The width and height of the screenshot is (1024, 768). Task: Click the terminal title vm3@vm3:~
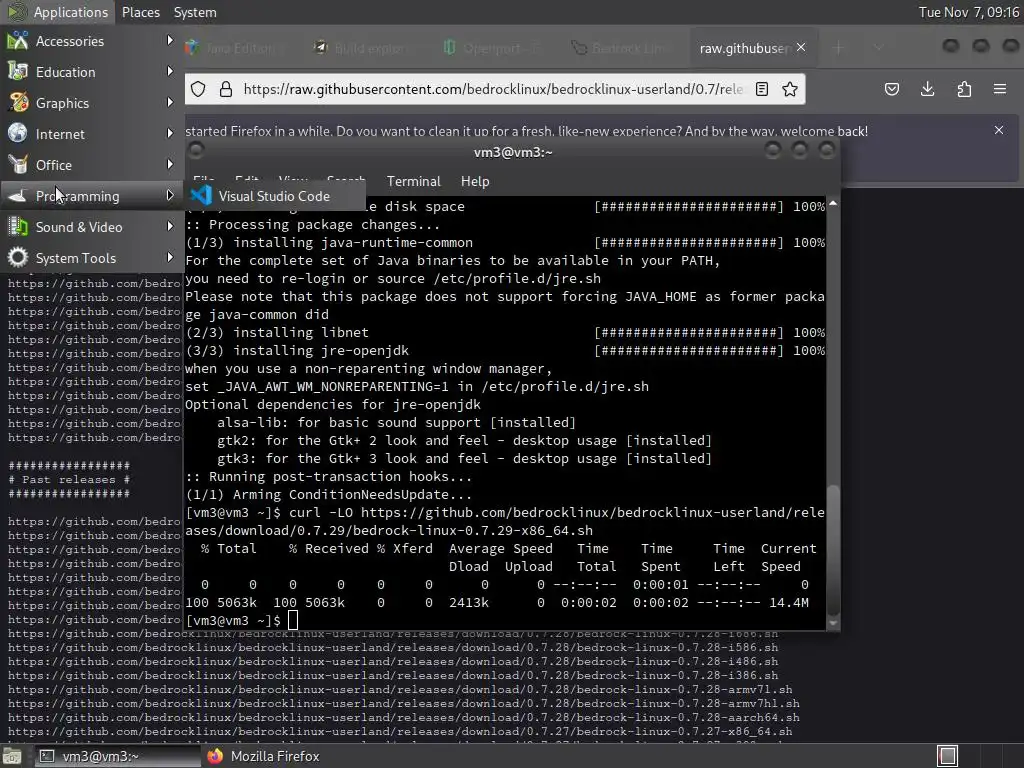[x=513, y=152]
